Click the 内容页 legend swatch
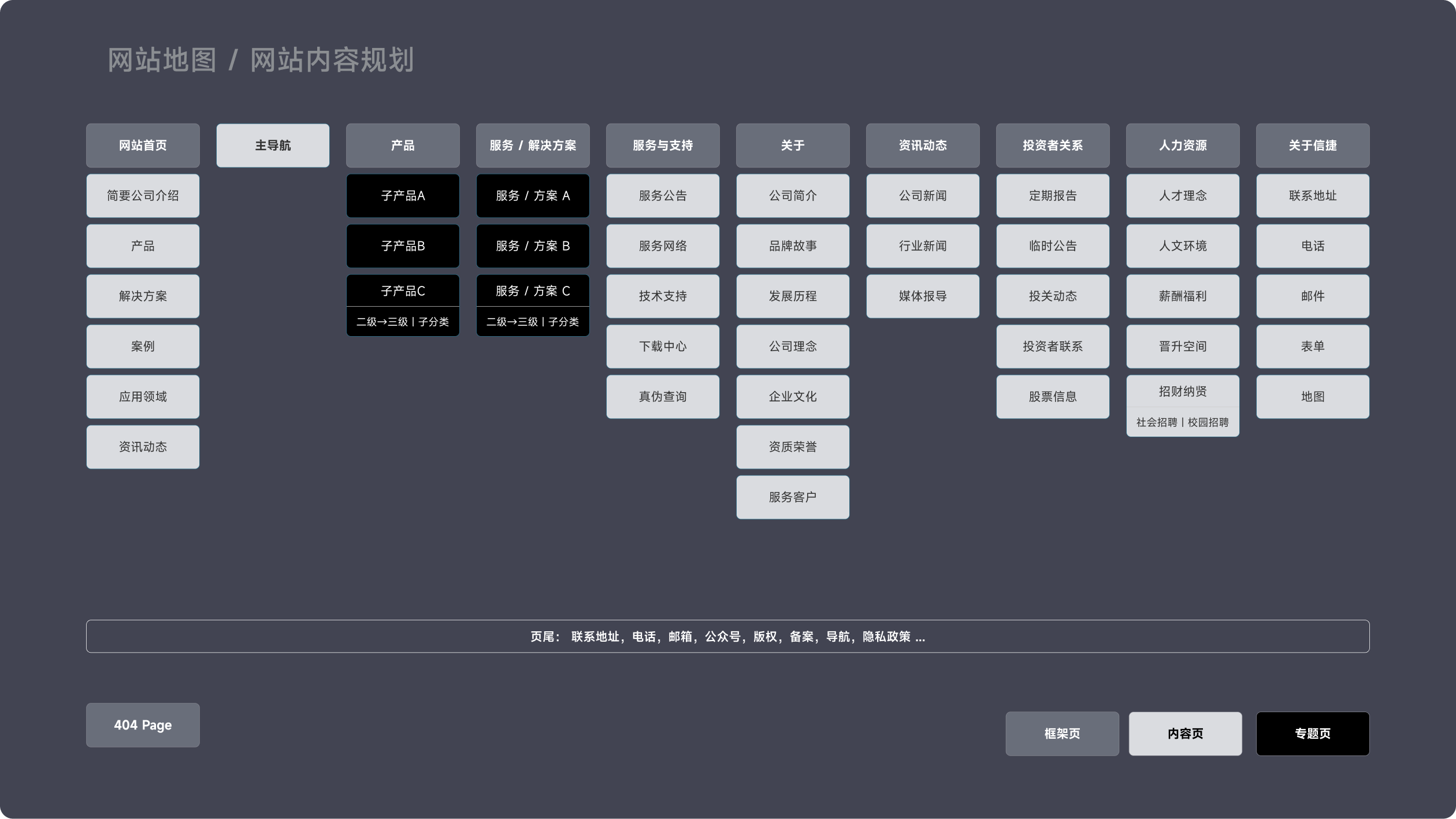This screenshot has width=1456, height=819. [1185, 734]
